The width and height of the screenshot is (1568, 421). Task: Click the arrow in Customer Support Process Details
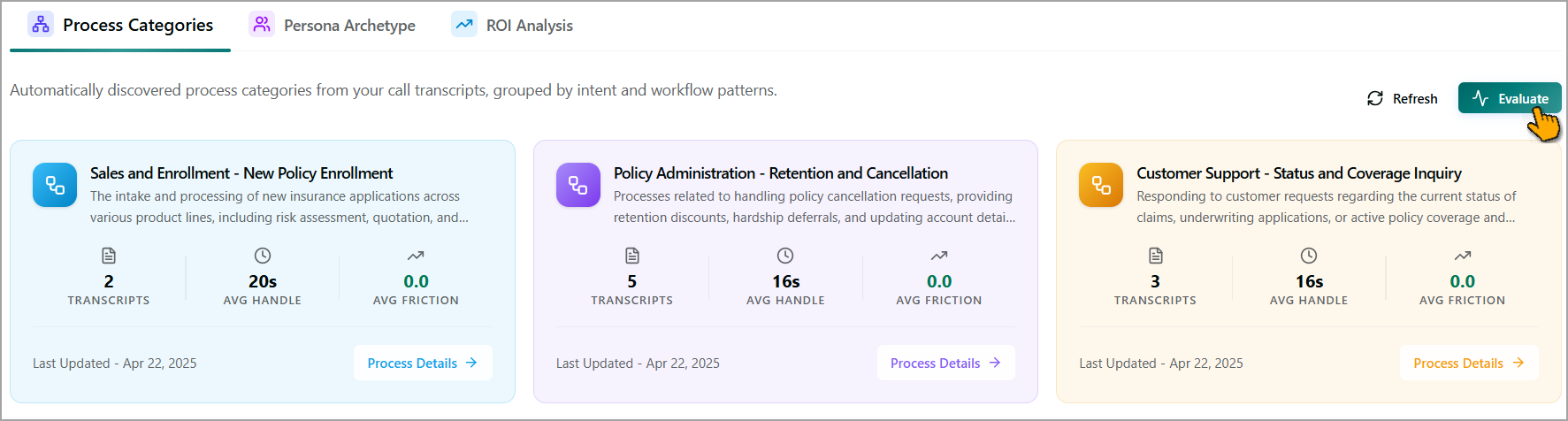[1518, 363]
